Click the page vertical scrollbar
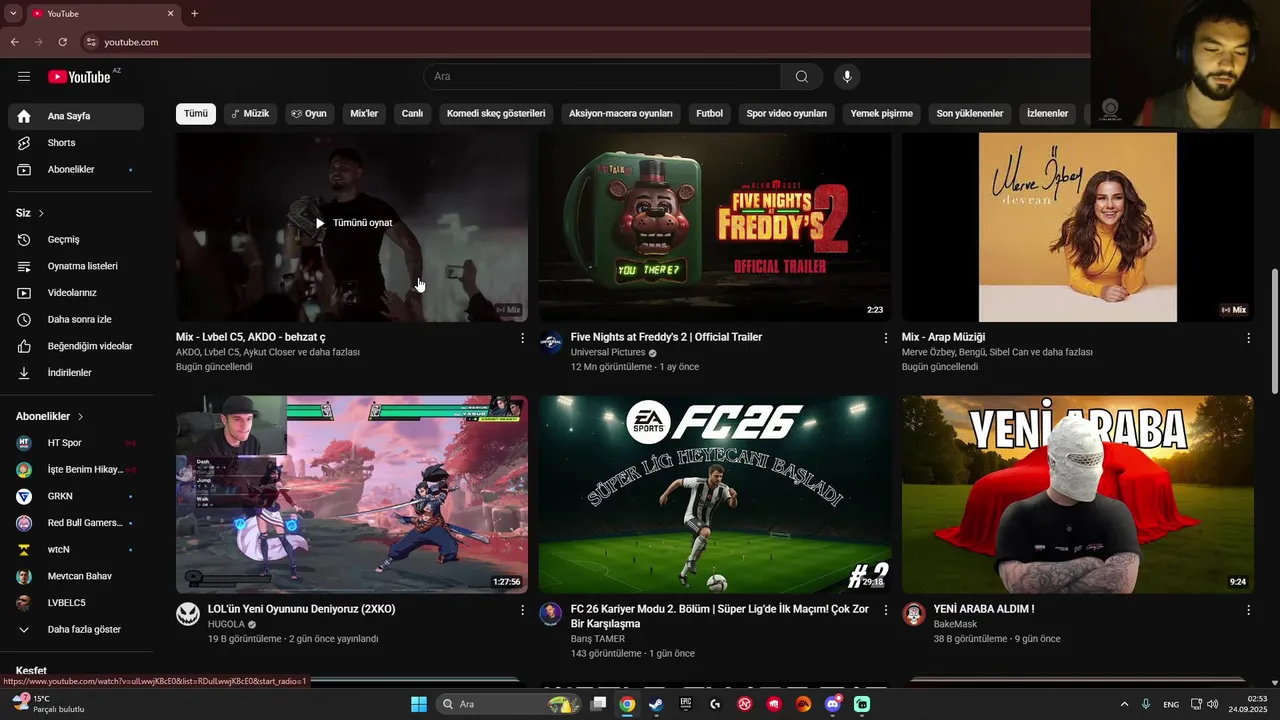Viewport: 1280px width, 720px height. tap(1274, 330)
